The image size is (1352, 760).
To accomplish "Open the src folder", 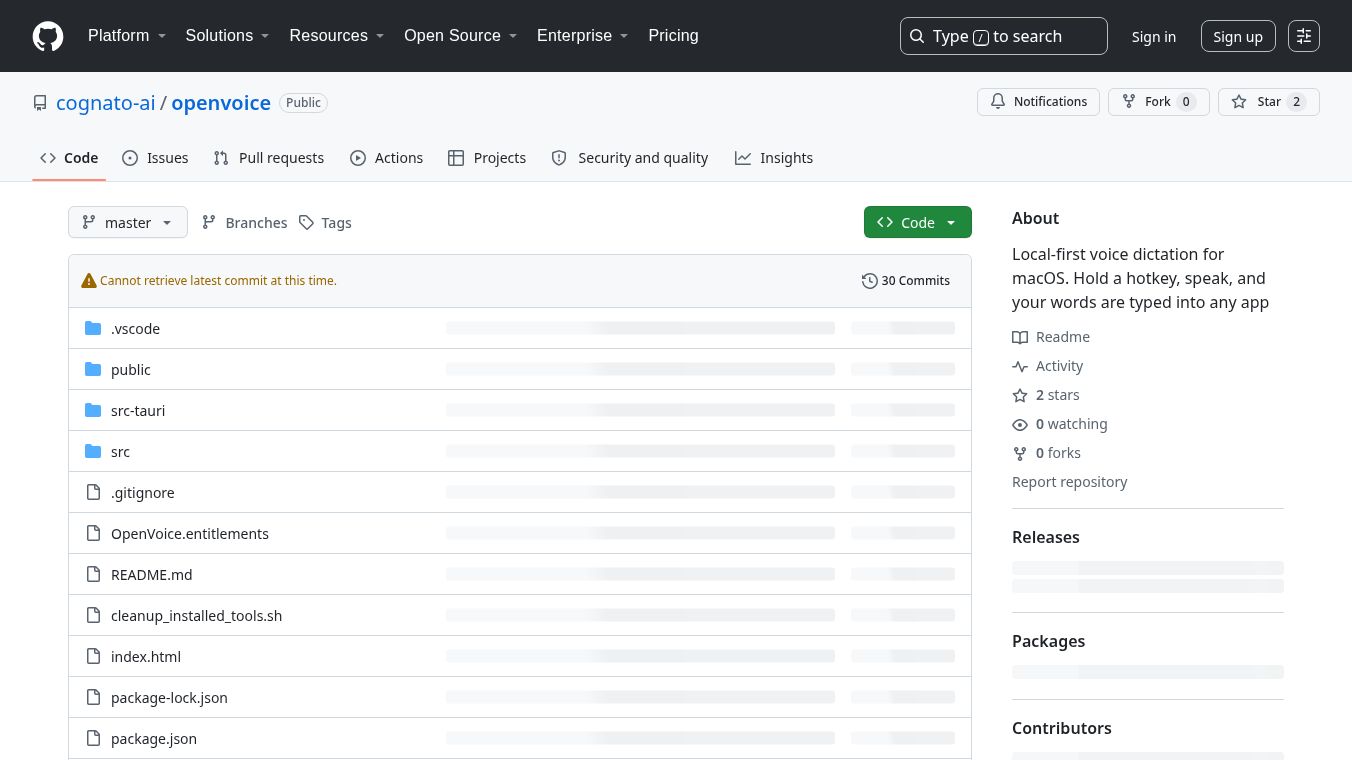I will (120, 452).
